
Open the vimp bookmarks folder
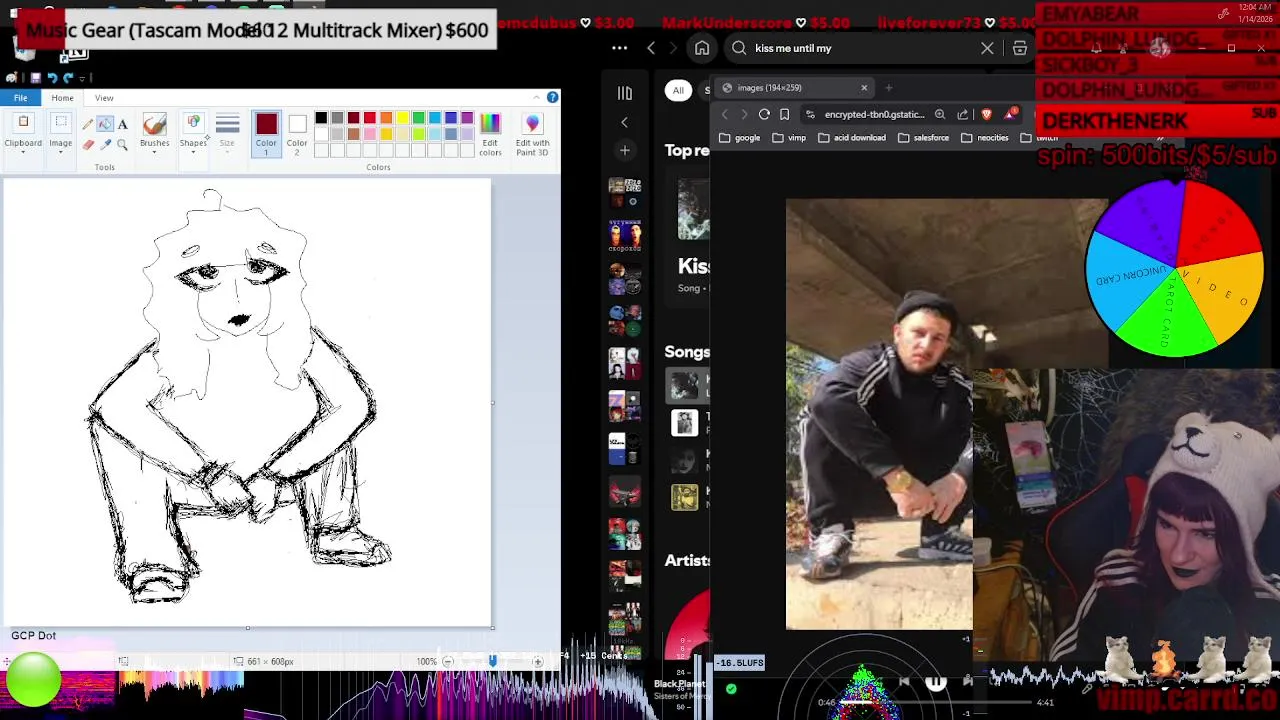coord(789,138)
